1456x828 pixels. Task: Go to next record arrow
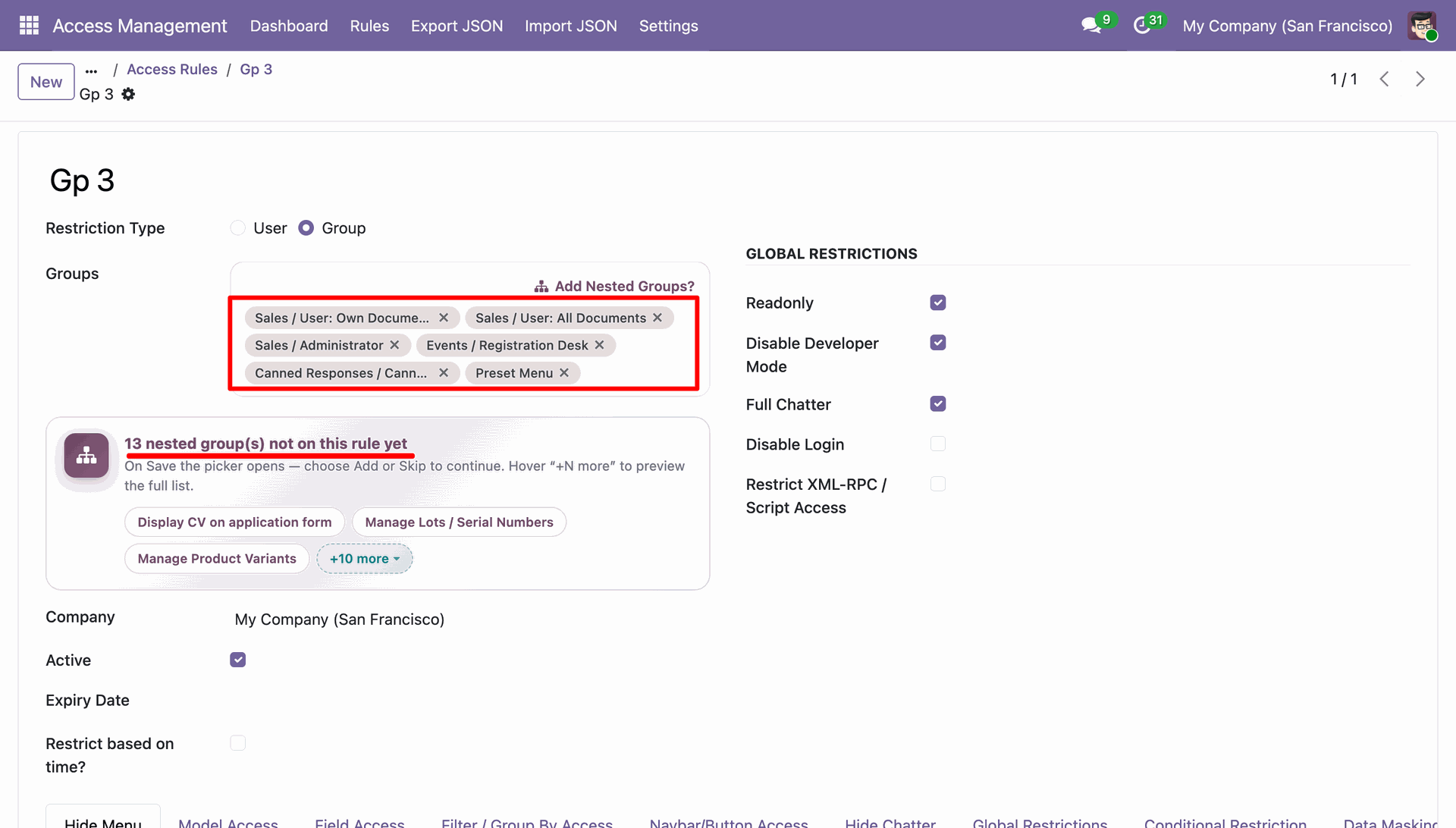coord(1420,79)
